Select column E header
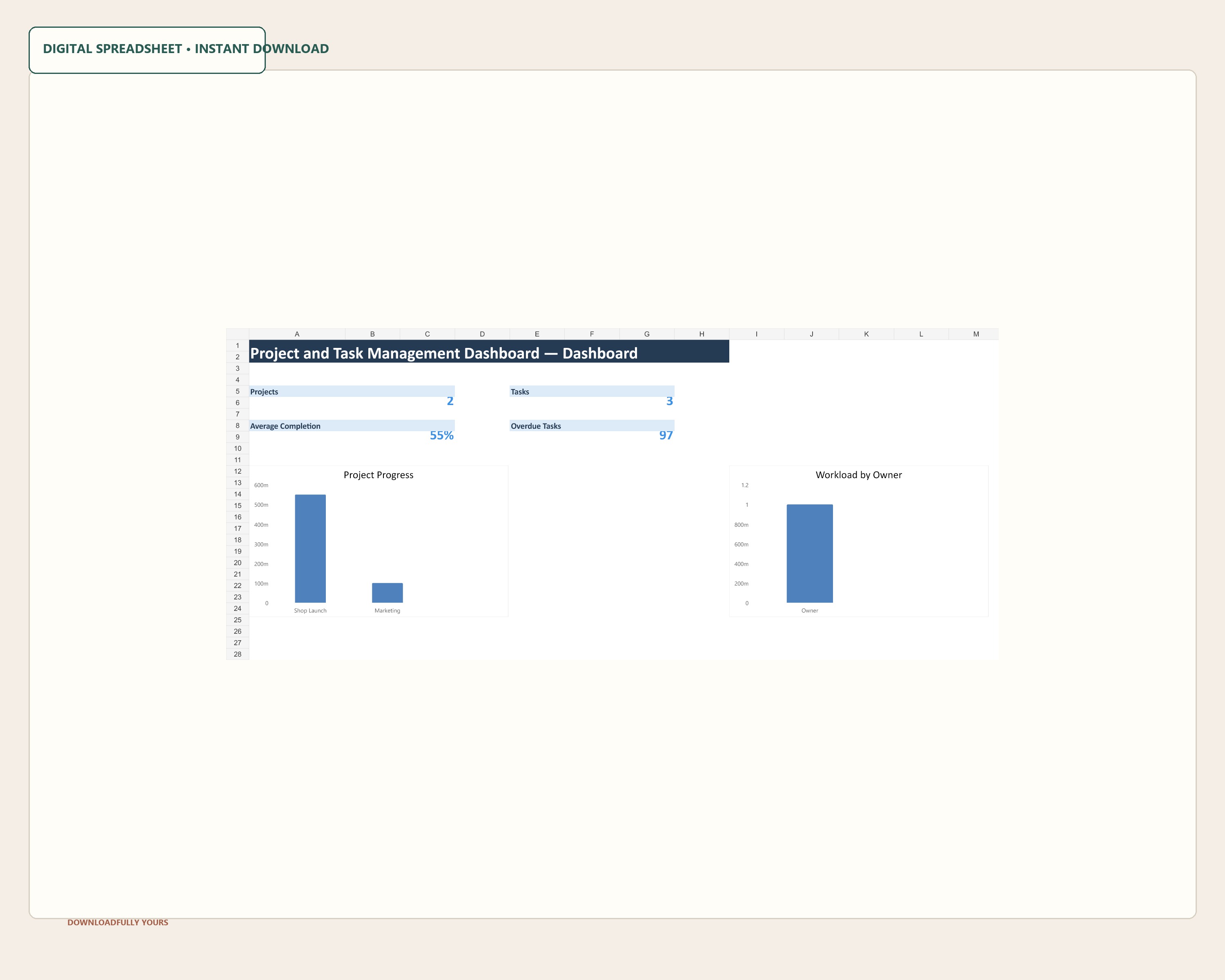The image size is (1225, 980). point(537,334)
